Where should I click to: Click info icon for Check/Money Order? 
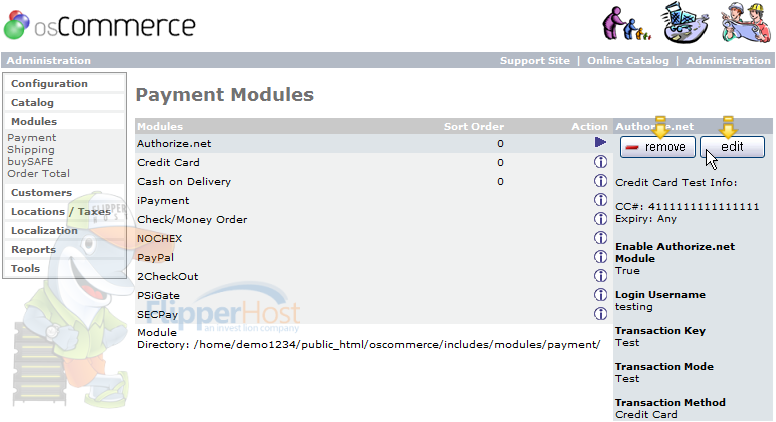pos(600,219)
